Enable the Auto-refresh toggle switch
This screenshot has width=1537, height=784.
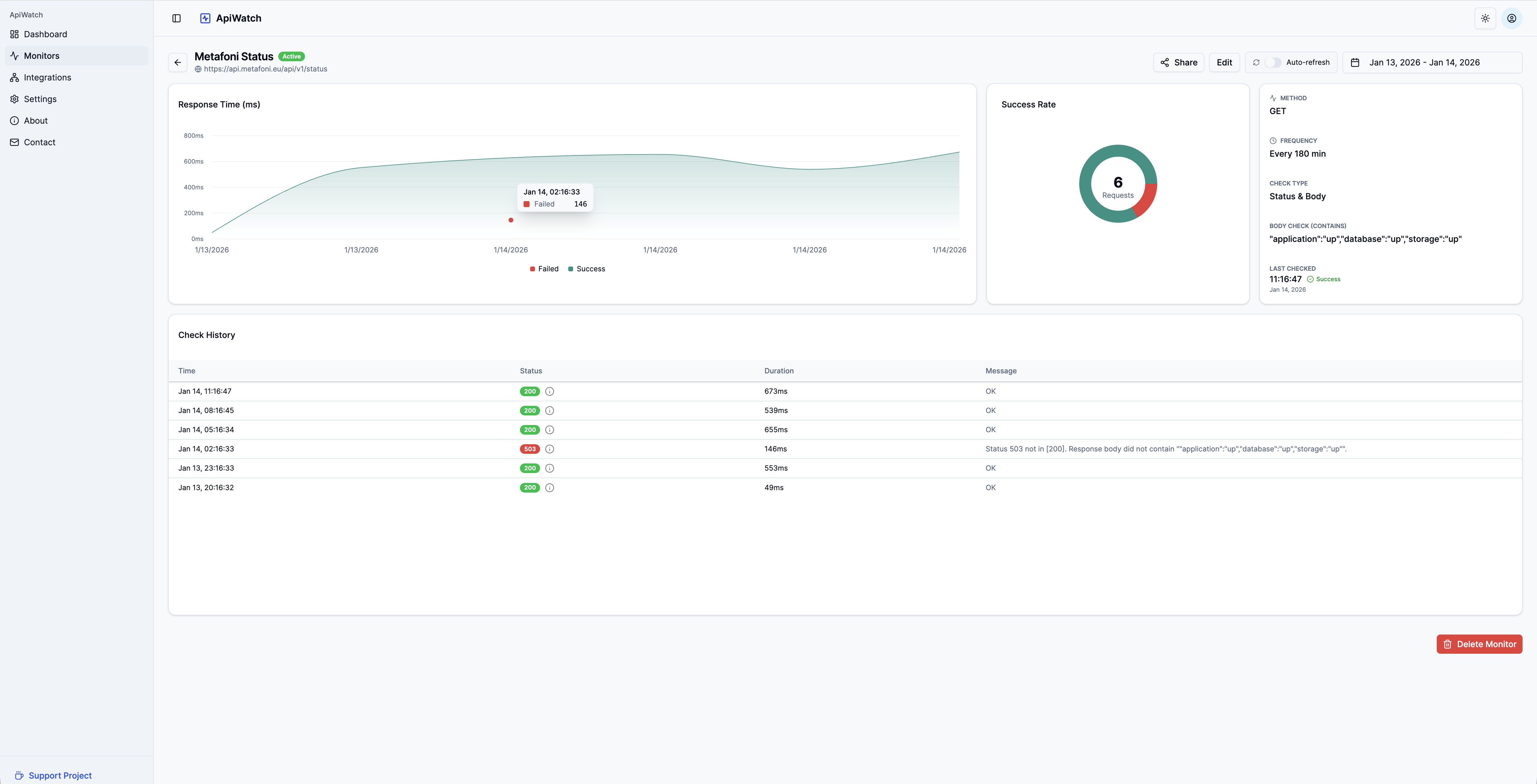point(1273,62)
